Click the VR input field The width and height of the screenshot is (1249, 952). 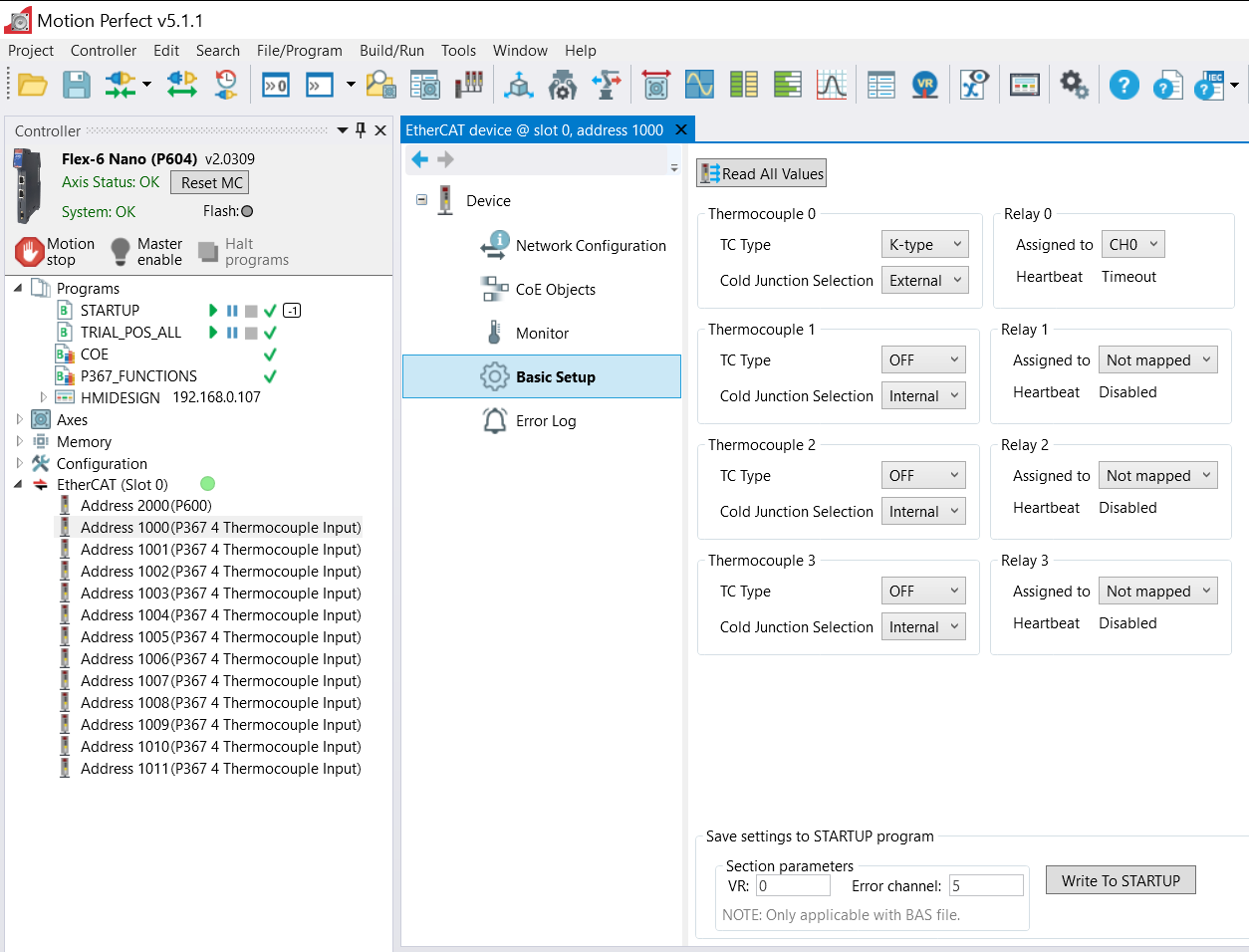click(x=793, y=886)
